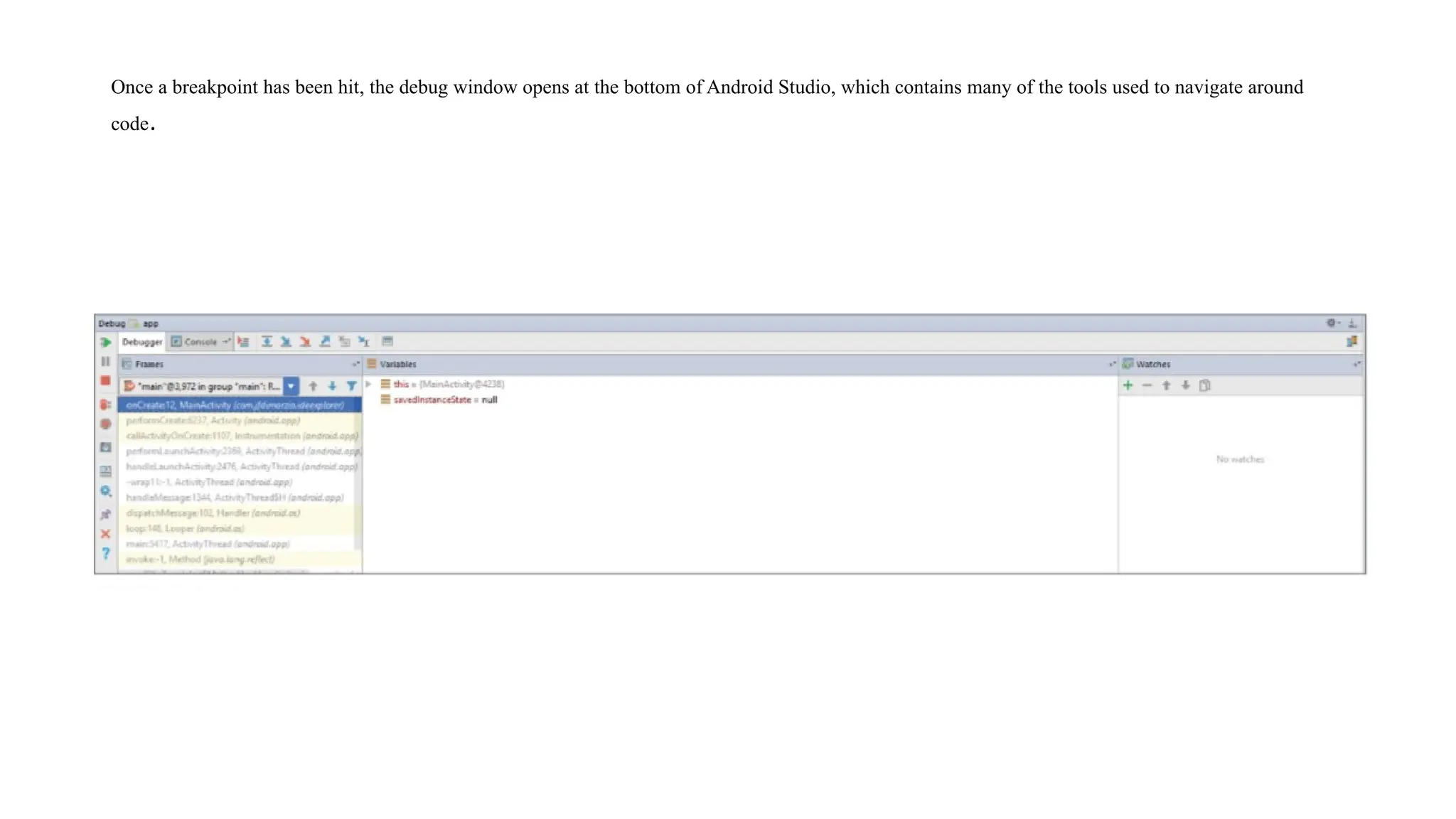Click the Duplicate watch copy icon
Screen dimensions: 1456x819
coord(1204,385)
